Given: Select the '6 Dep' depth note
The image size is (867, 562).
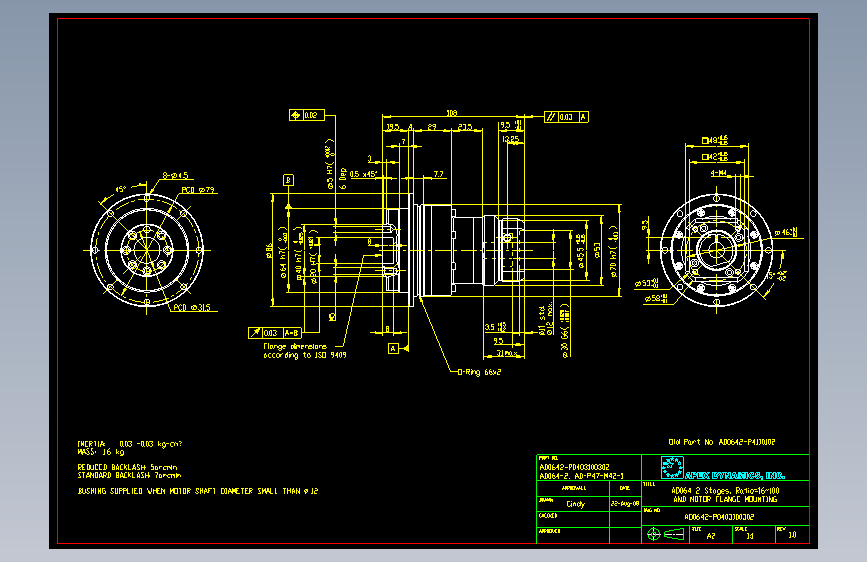Looking at the screenshot, I should tap(343, 179).
